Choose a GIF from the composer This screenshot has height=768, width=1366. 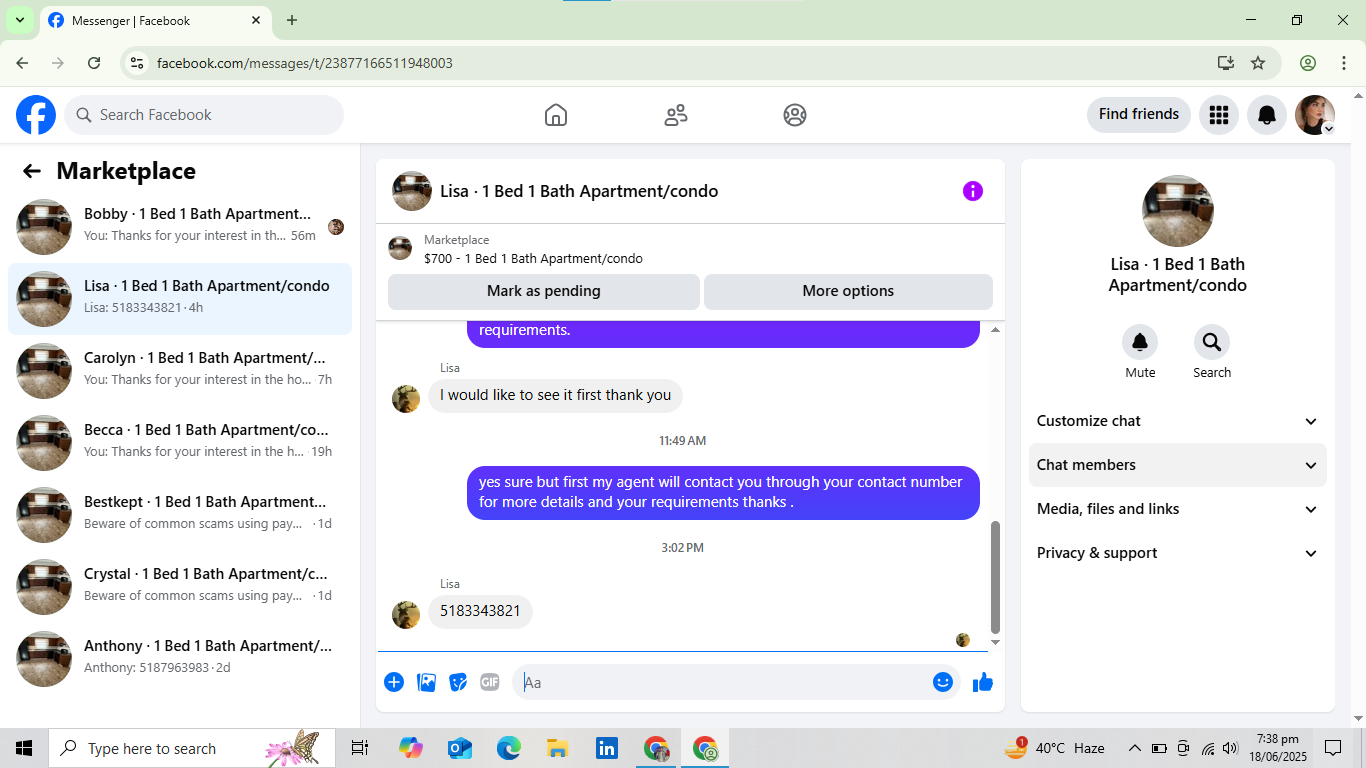[490, 682]
